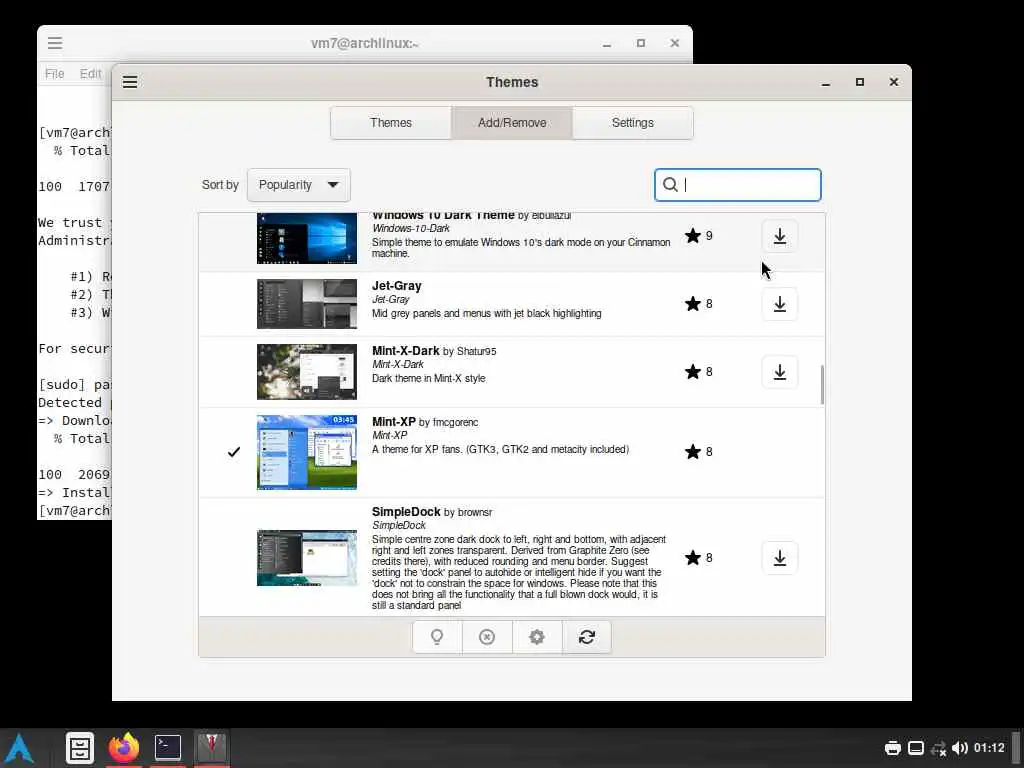Click the Windows 10 Dark star rating
The image size is (1024, 768).
tap(699, 236)
